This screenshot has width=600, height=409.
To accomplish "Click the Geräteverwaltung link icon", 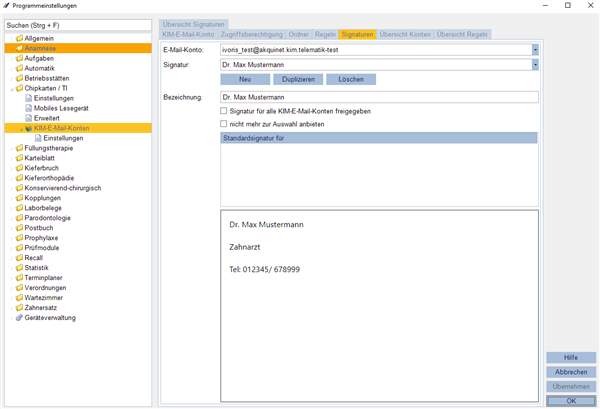I will click(x=19, y=318).
